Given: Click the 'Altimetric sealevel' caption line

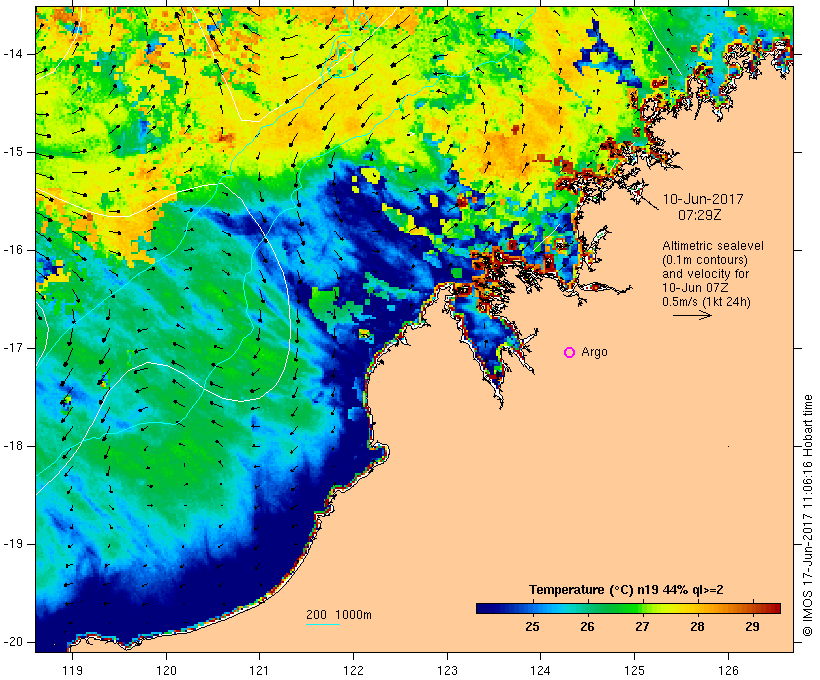Looking at the screenshot, I should click(713, 246).
